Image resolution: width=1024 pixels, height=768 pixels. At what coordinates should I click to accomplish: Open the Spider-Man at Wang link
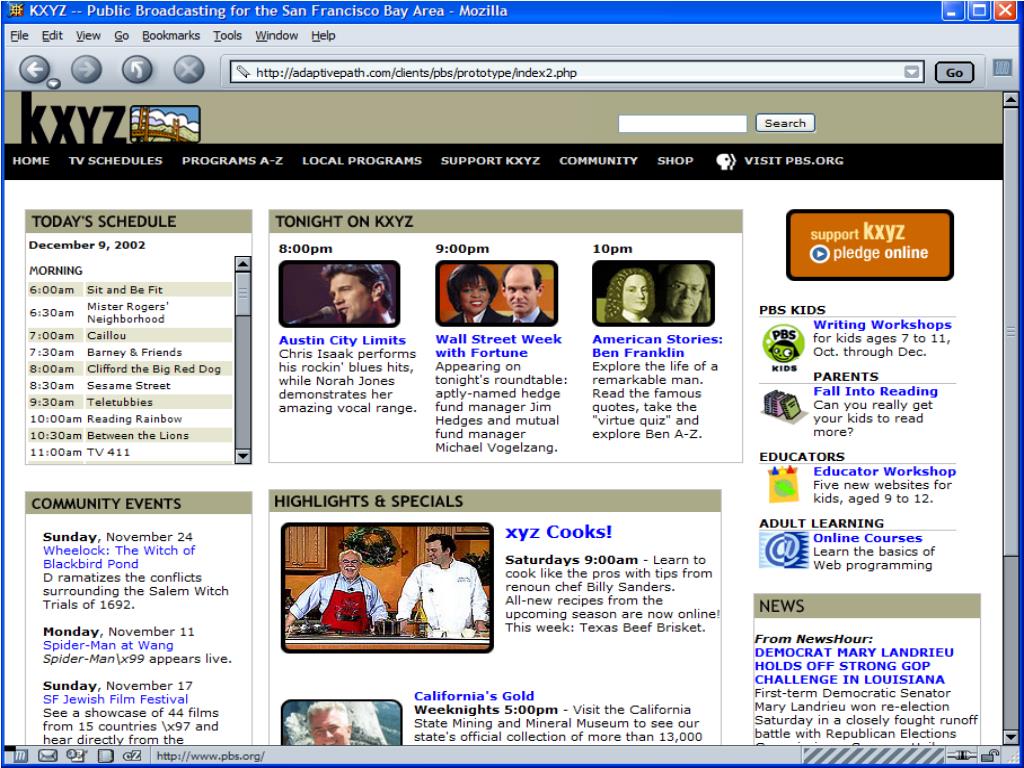pos(108,645)
